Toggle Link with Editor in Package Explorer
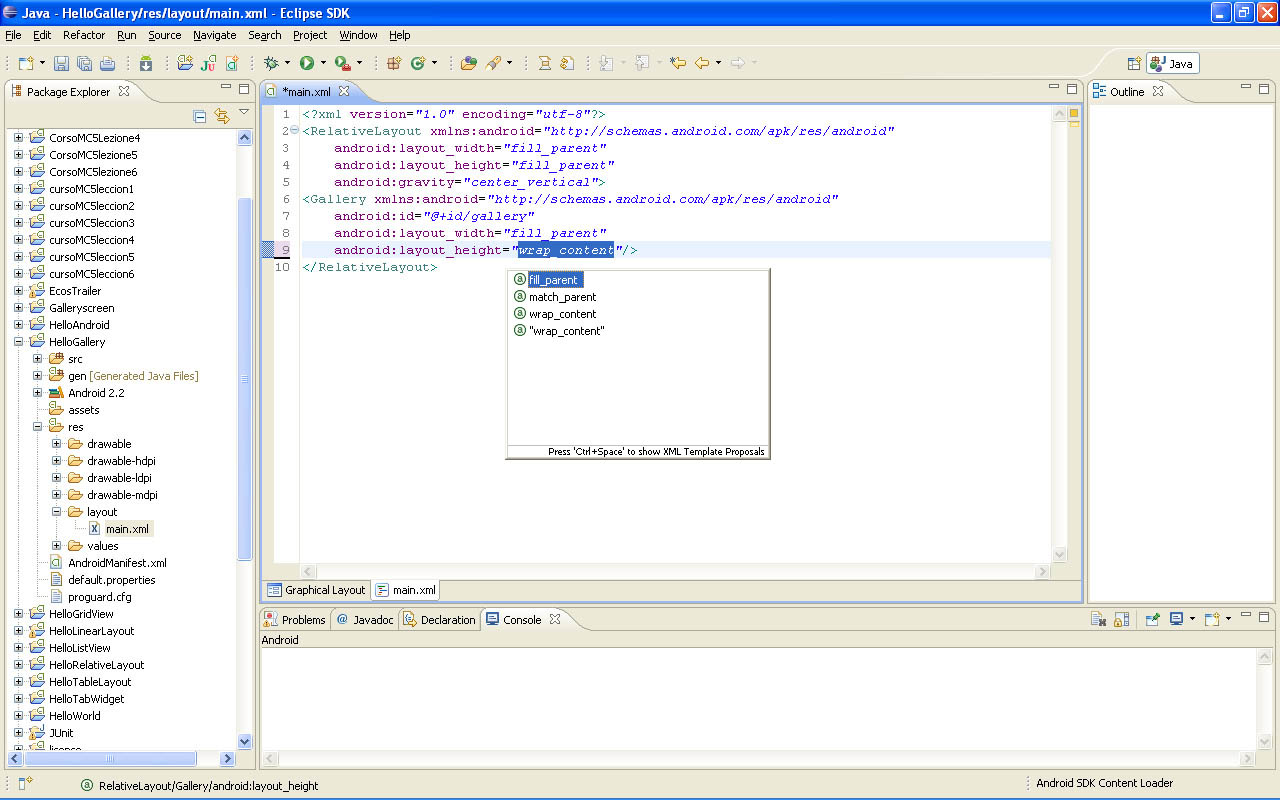This screenshot has height=800, width=1280. coord(221,116)
